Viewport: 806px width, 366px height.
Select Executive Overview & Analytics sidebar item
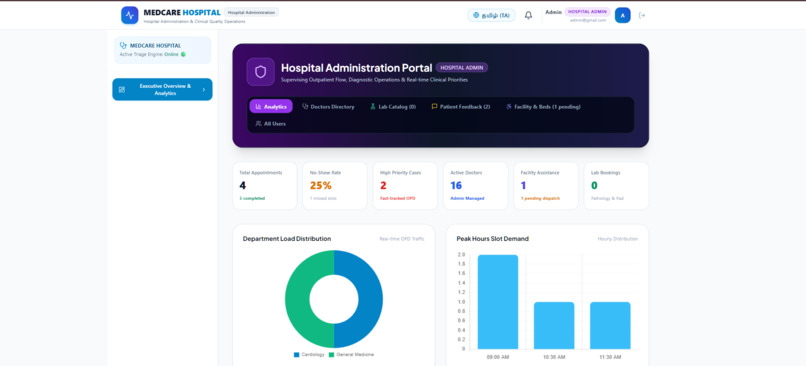click(162, 89)
